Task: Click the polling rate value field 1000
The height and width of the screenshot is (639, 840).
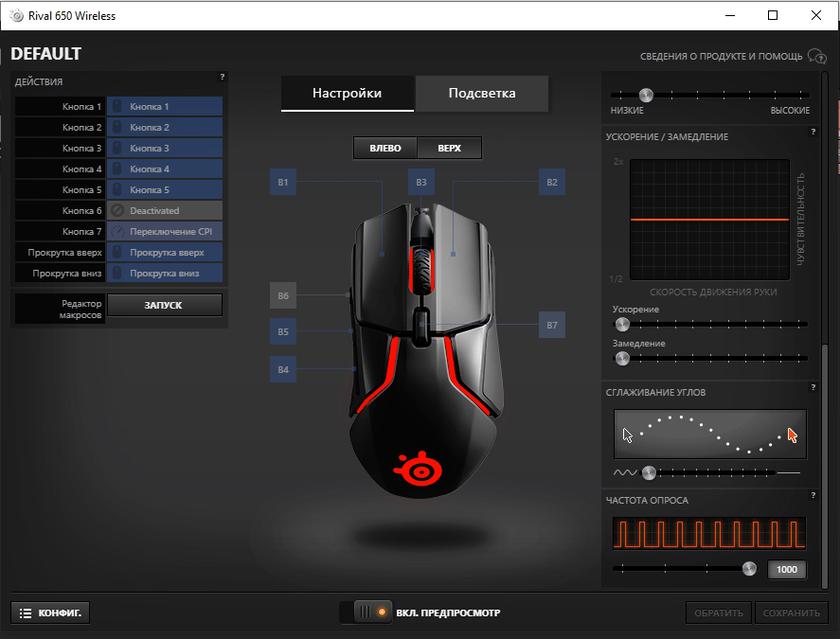Action: pos(786,569)
